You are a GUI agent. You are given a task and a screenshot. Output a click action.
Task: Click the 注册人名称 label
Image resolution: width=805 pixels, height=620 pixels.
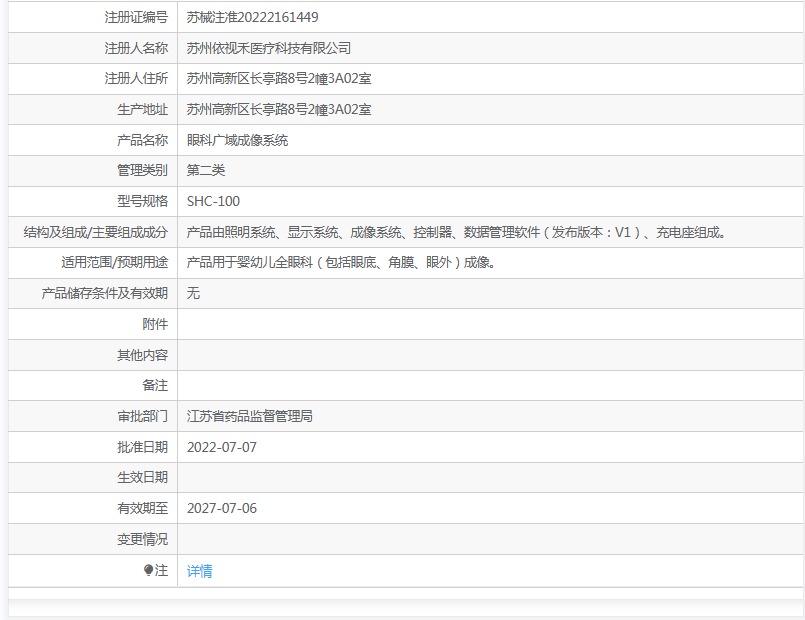point(136,48)
